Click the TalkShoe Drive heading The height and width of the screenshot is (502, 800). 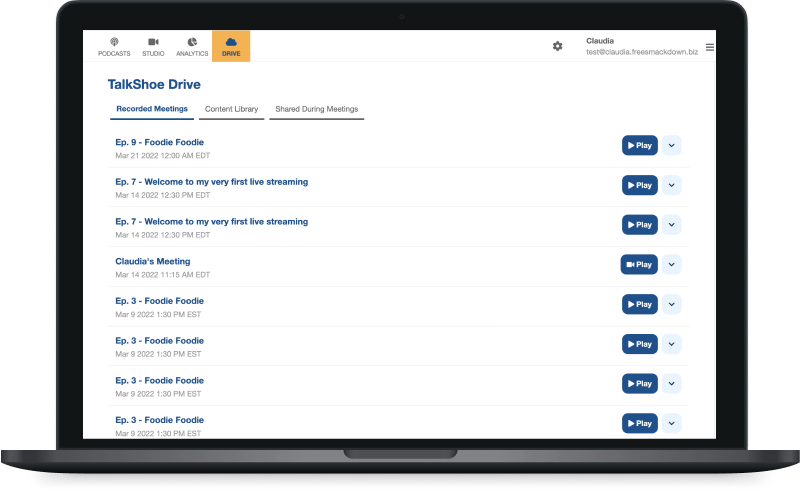click(154, 84)
